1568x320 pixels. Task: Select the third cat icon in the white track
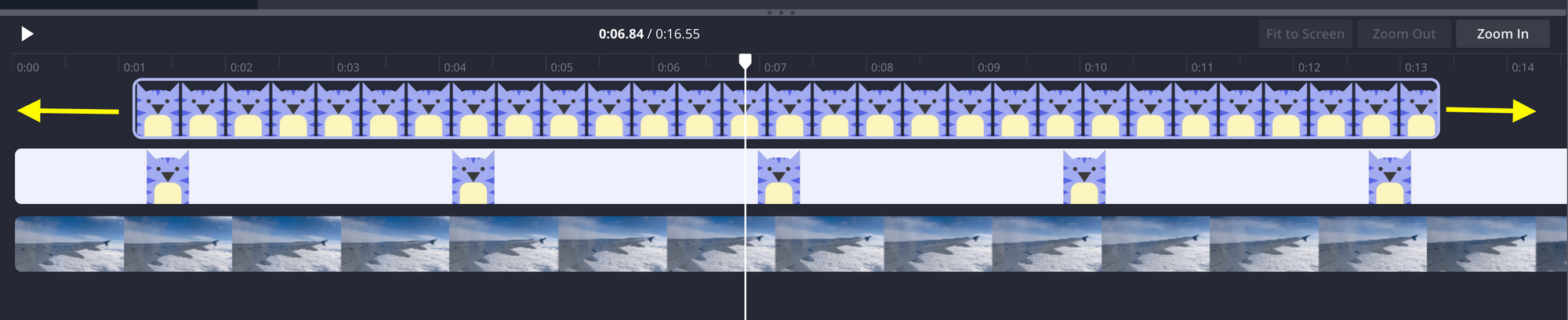coord(779,177)
